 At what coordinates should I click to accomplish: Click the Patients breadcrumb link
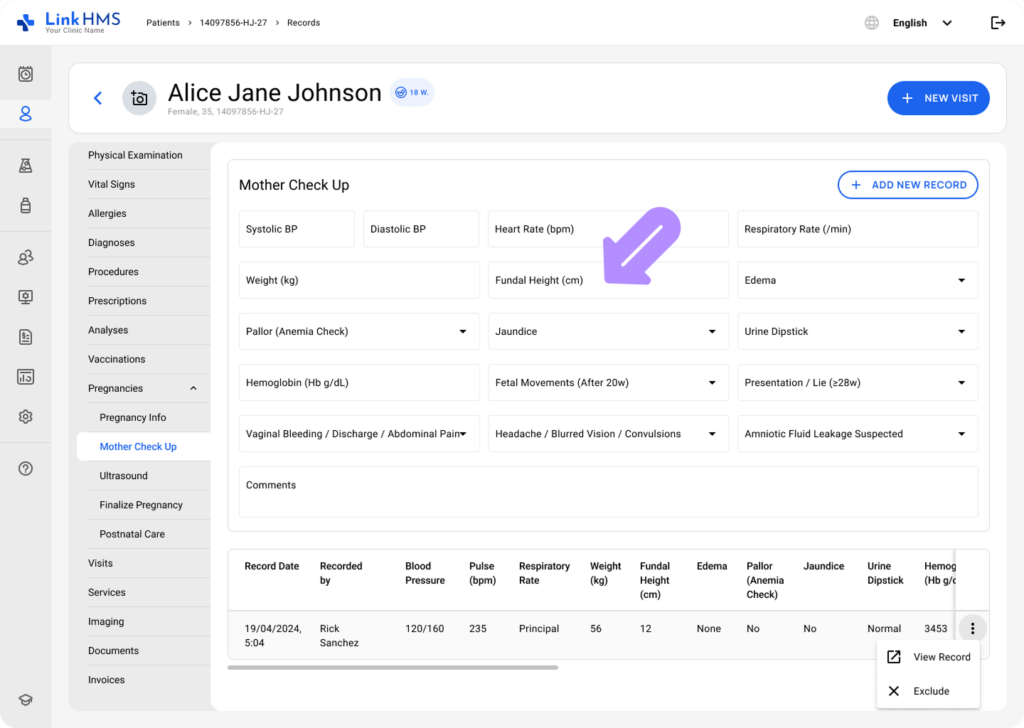[163, 23]
